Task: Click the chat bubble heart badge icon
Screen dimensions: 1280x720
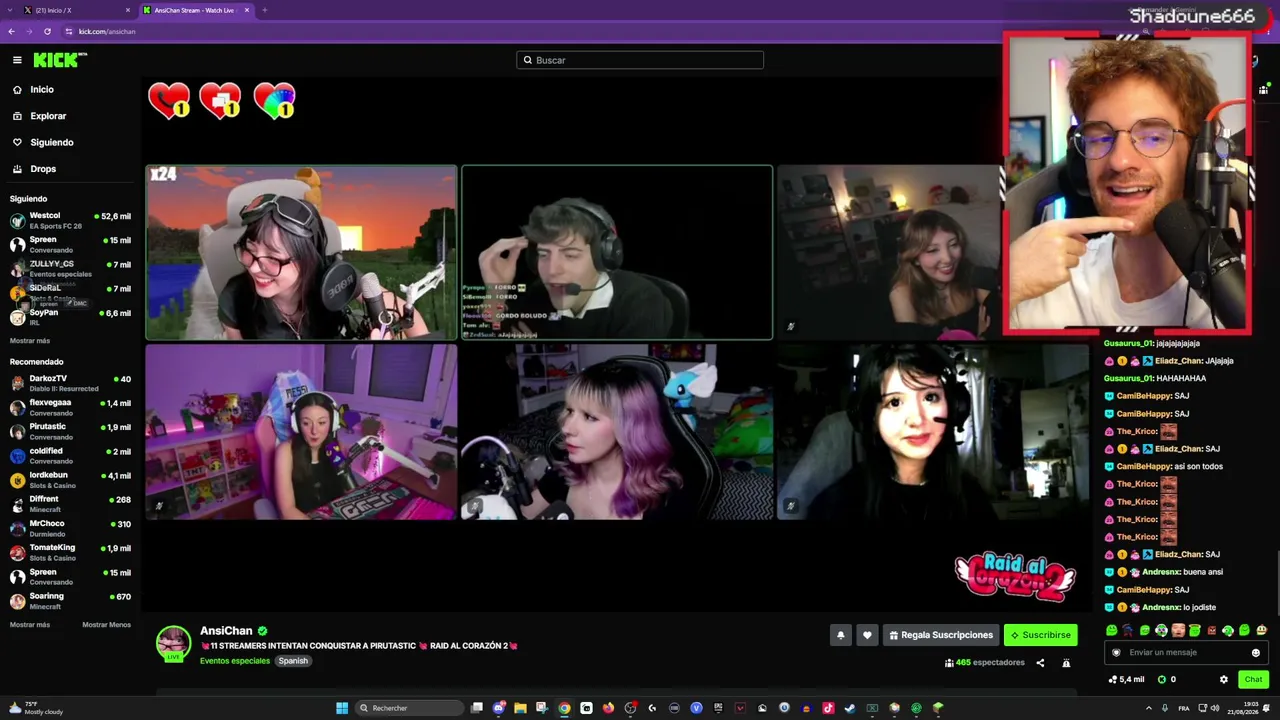Action: 220,101
